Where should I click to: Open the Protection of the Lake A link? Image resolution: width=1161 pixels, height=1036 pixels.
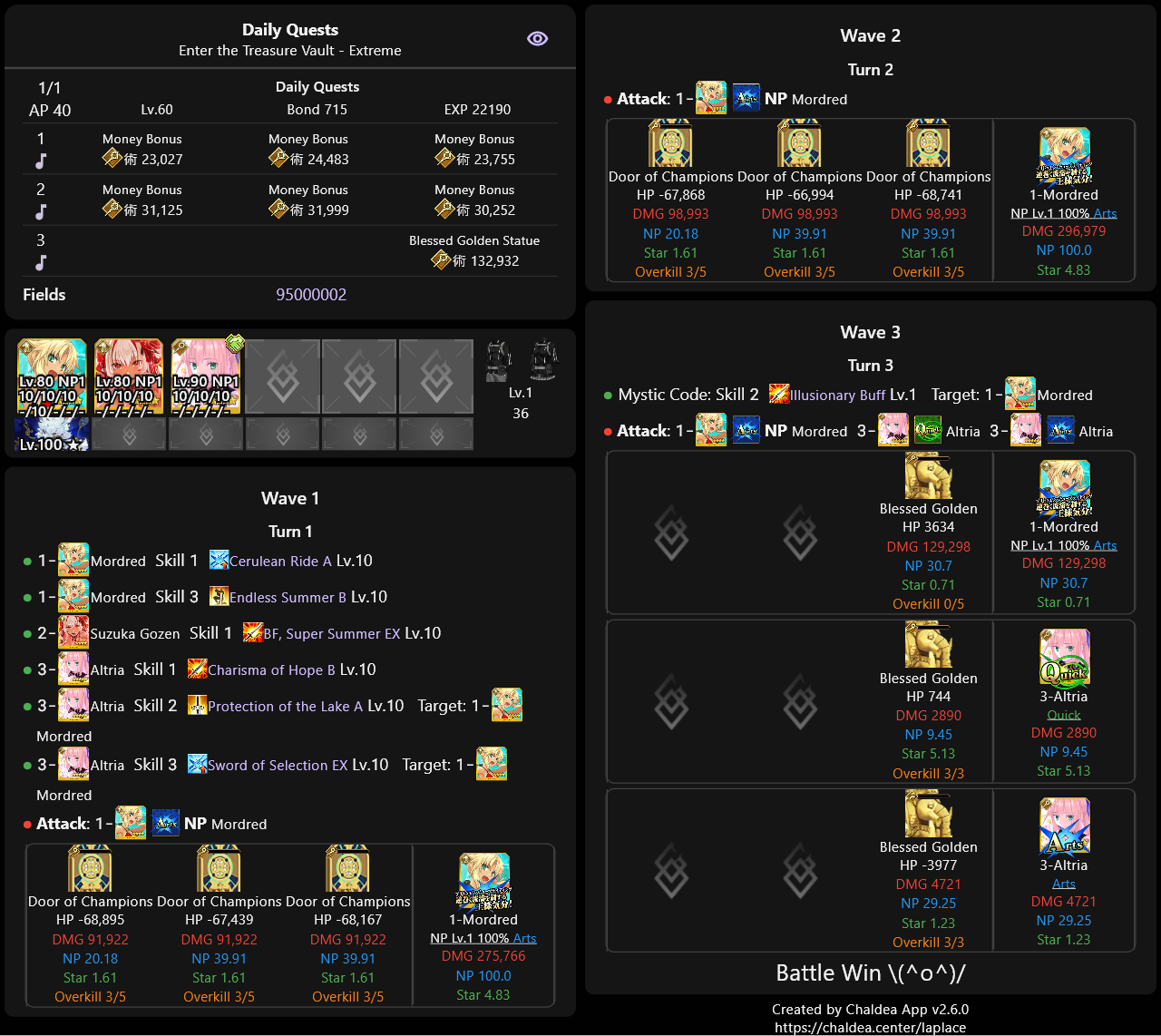coord(285,706)
